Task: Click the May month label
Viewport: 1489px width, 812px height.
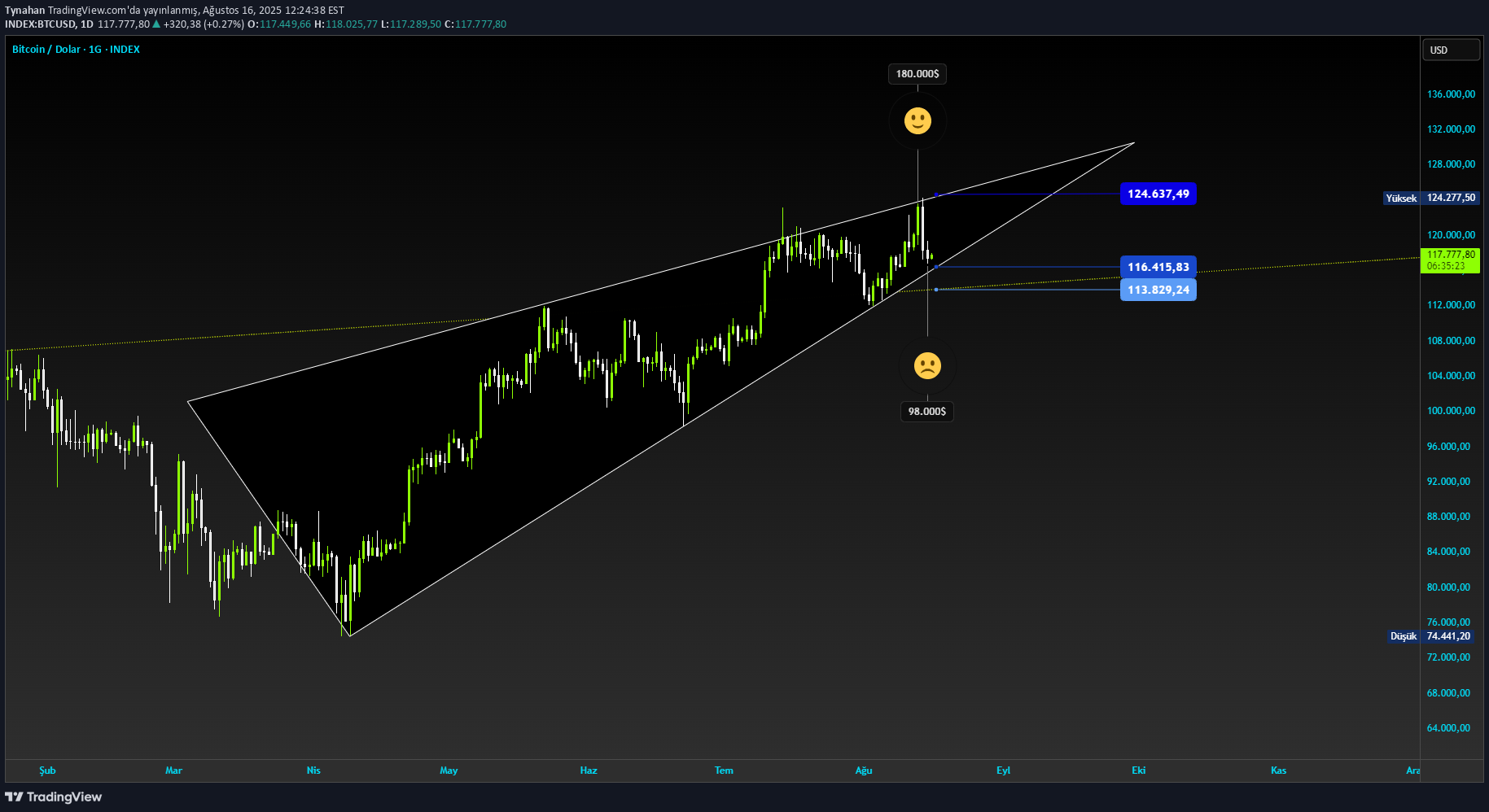Action: (x=449, y=771)
